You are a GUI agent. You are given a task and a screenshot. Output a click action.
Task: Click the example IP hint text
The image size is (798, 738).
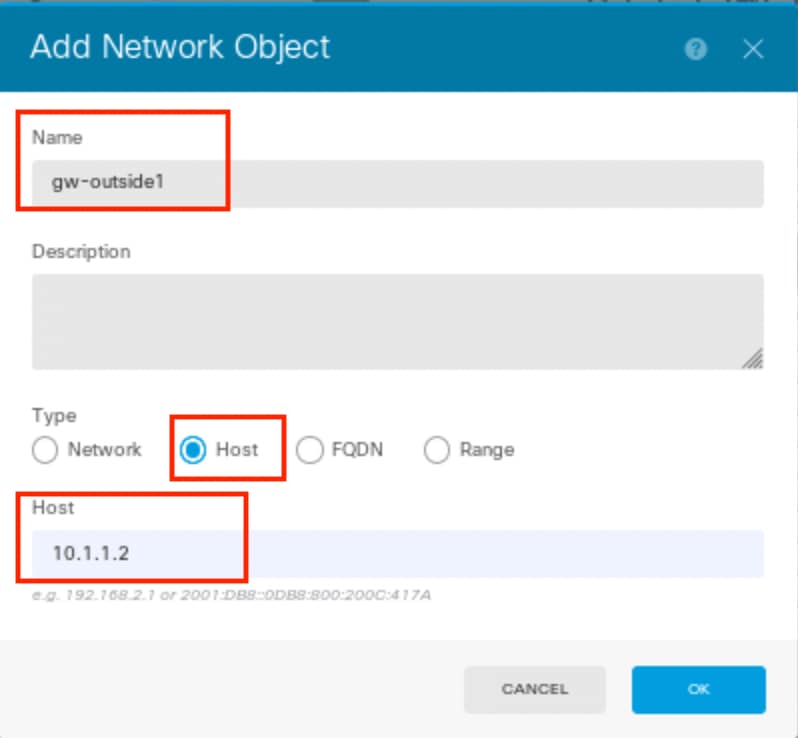pyautogui.click(x=232, y=595)
